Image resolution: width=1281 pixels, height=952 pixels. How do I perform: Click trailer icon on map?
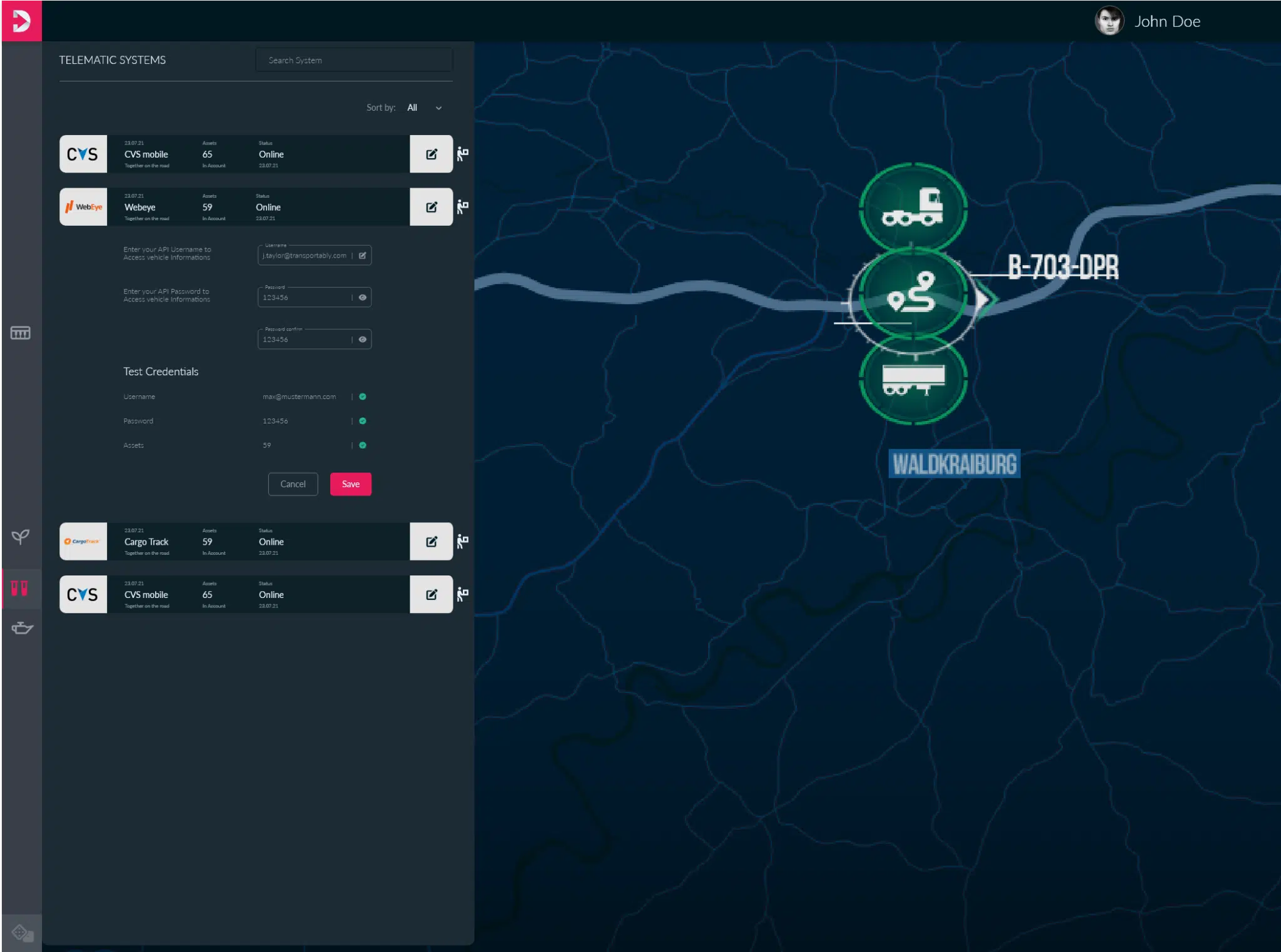point(913,380)
